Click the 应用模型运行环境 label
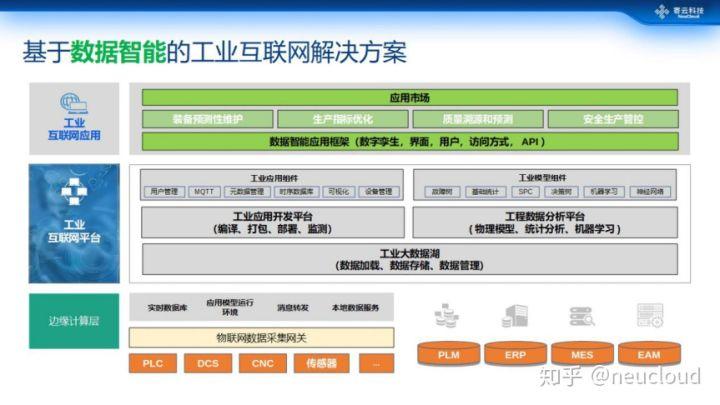This screenshot has width=720, height=405. (x=230, y=307)
